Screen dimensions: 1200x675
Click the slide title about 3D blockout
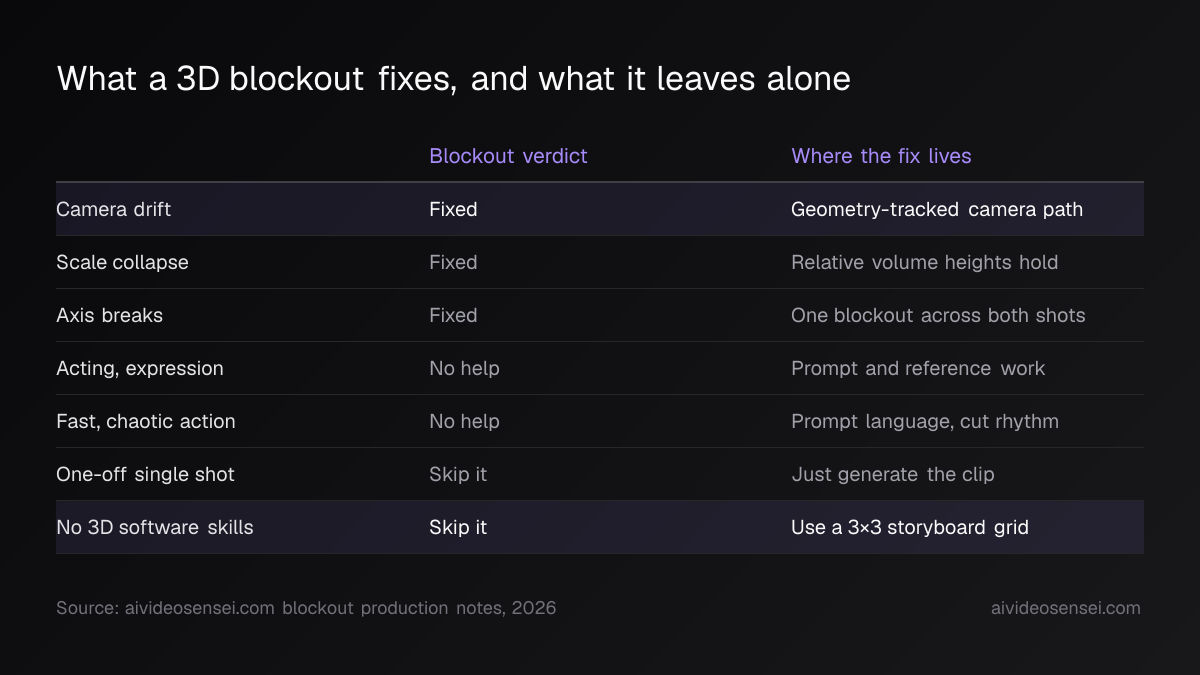[x=454, y=78]
